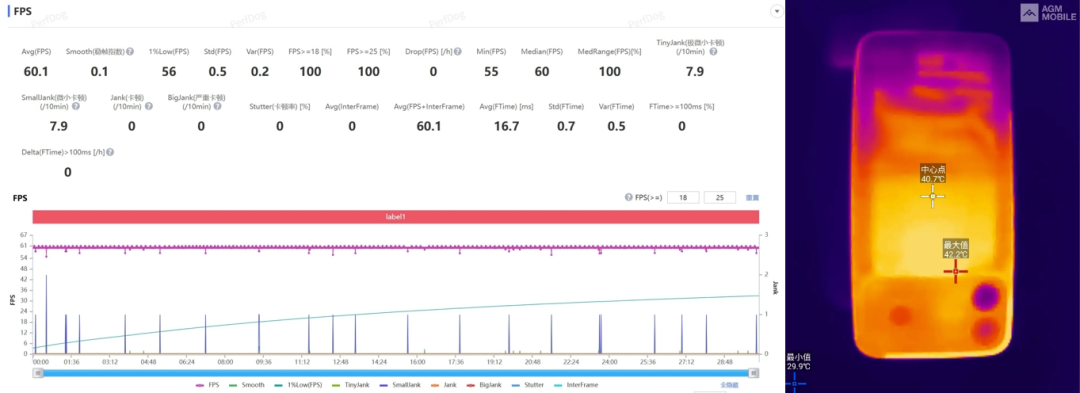The image size is (1080, 393).
Task: Open help icon beside SmallJank (/10min)
Action: pos(75,106)
